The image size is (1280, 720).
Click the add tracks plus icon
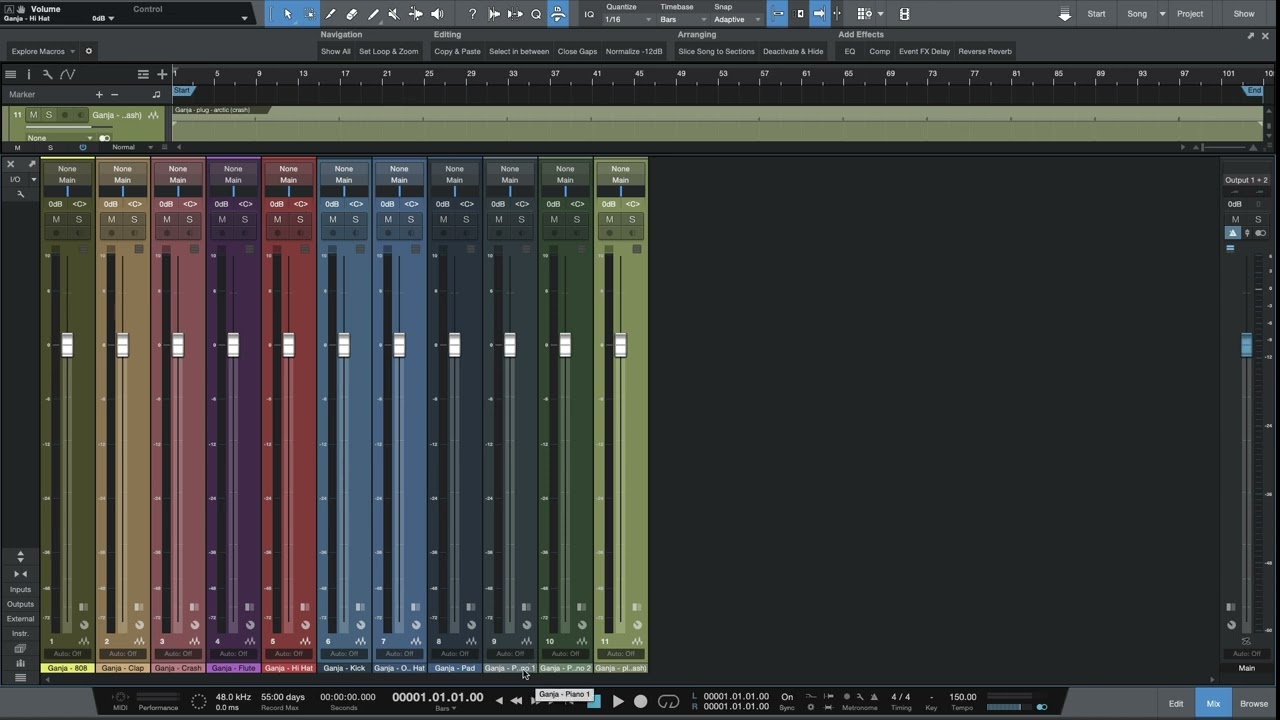tap(162, 74)
